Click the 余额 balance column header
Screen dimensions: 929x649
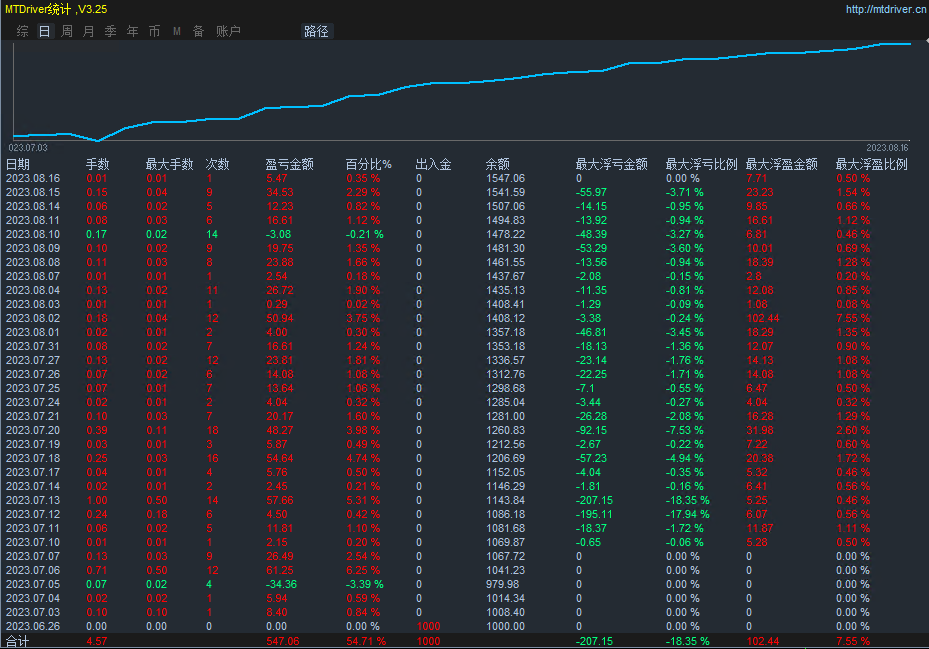[x=497, y=164]
